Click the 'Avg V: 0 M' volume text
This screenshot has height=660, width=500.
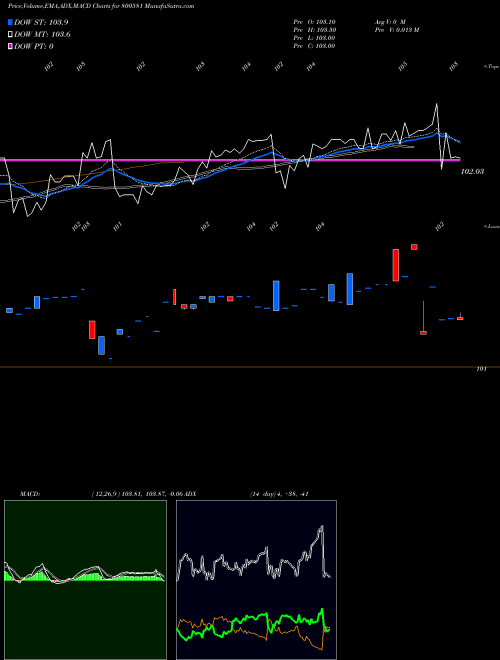click(390, 21)
